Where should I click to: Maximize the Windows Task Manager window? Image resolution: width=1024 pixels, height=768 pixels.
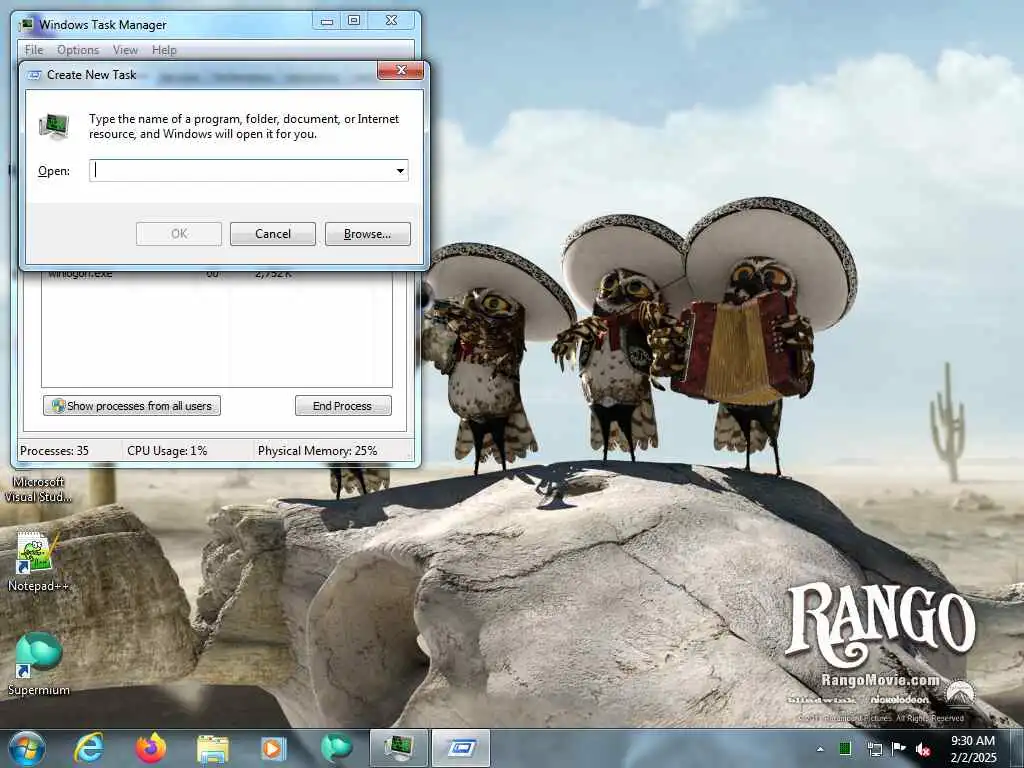coord(353,21)
